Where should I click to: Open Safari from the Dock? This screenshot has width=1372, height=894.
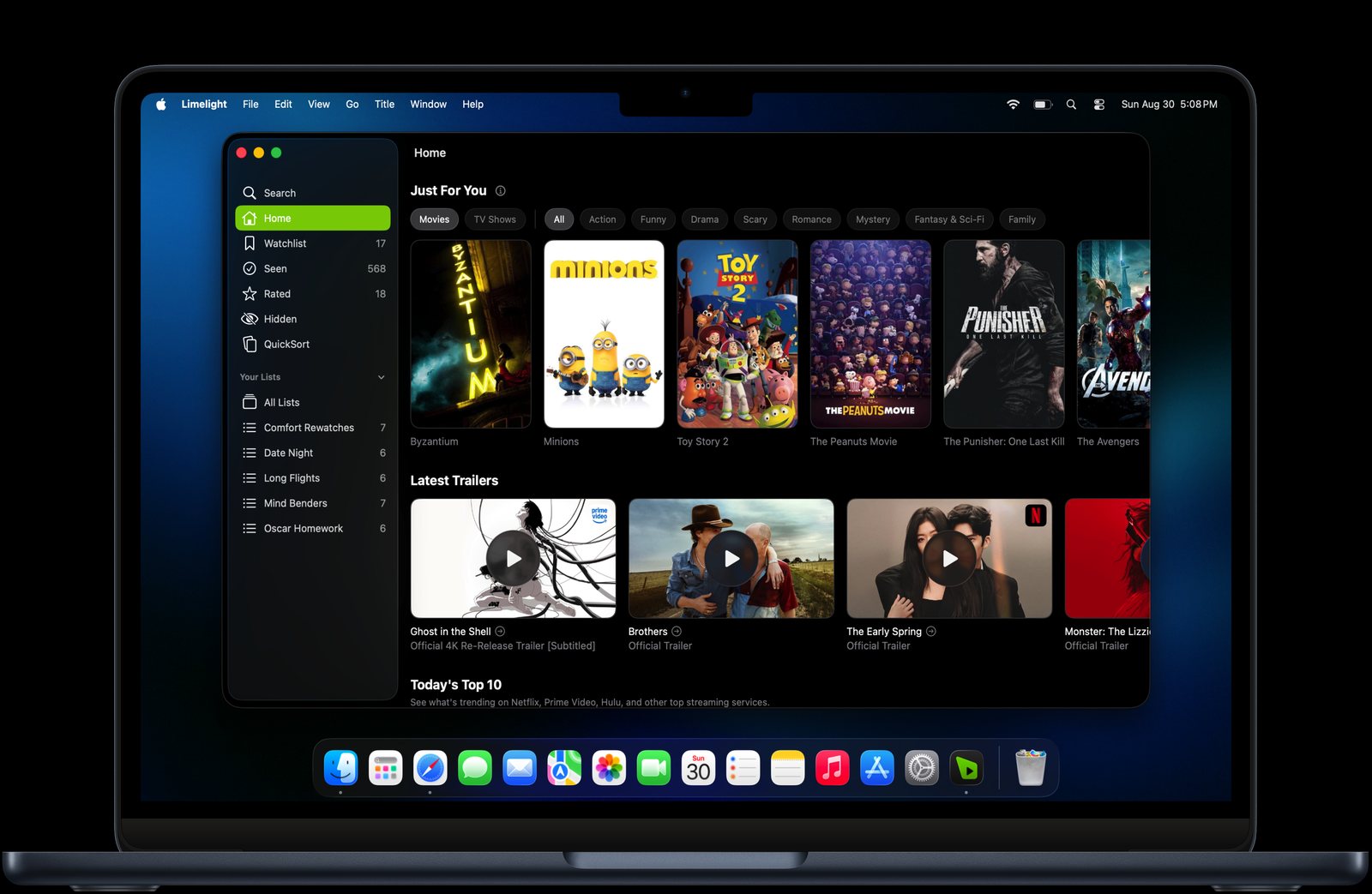click(x=430, y=768)
